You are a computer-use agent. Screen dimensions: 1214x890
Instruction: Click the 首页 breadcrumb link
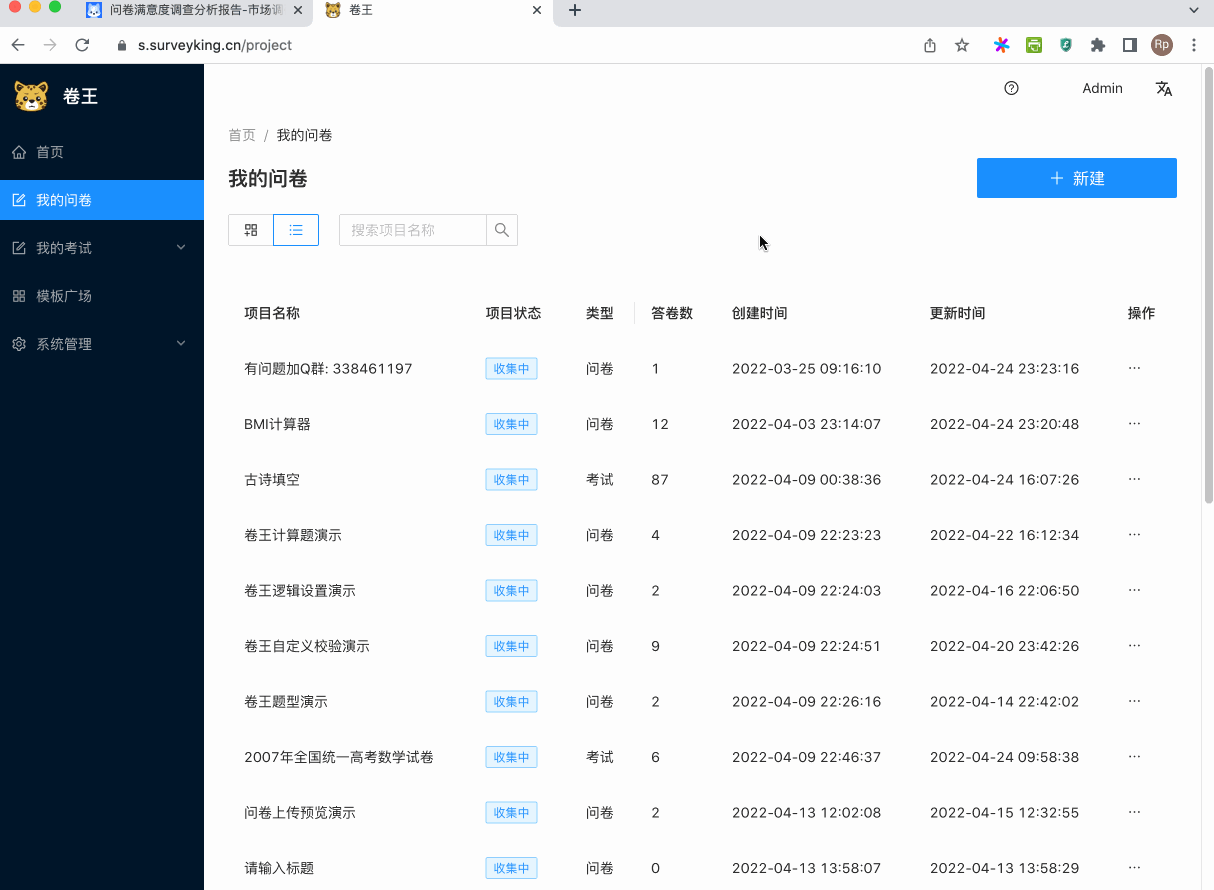[242, 135]
